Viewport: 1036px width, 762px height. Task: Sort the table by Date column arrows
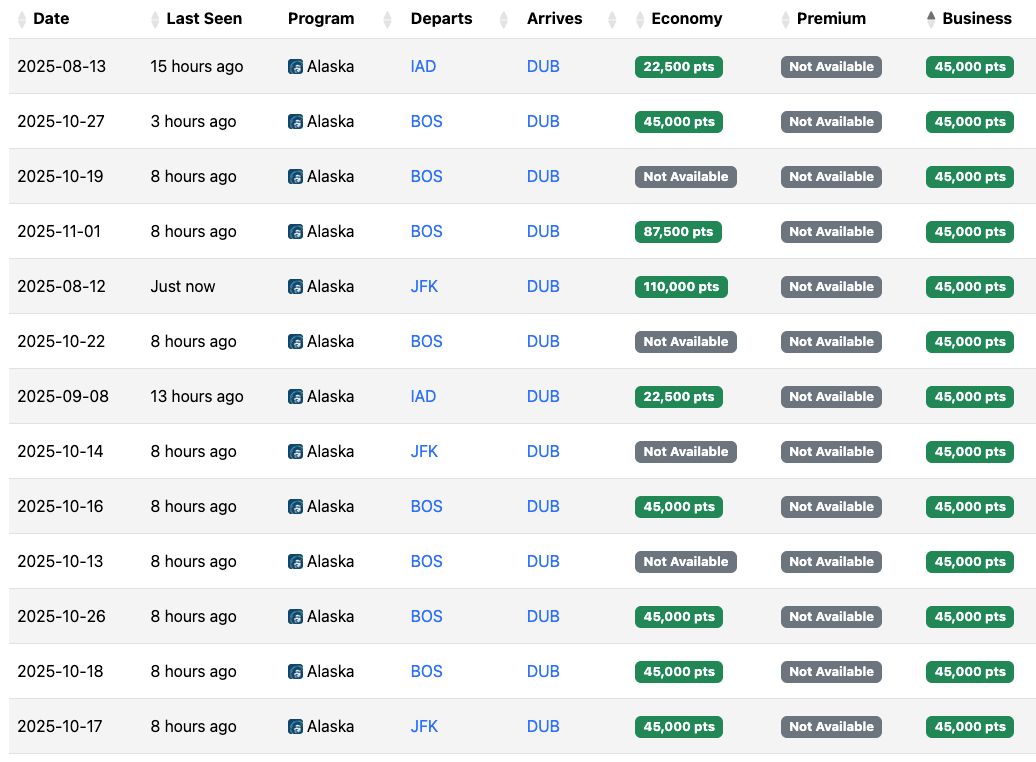tap(22, 20)
